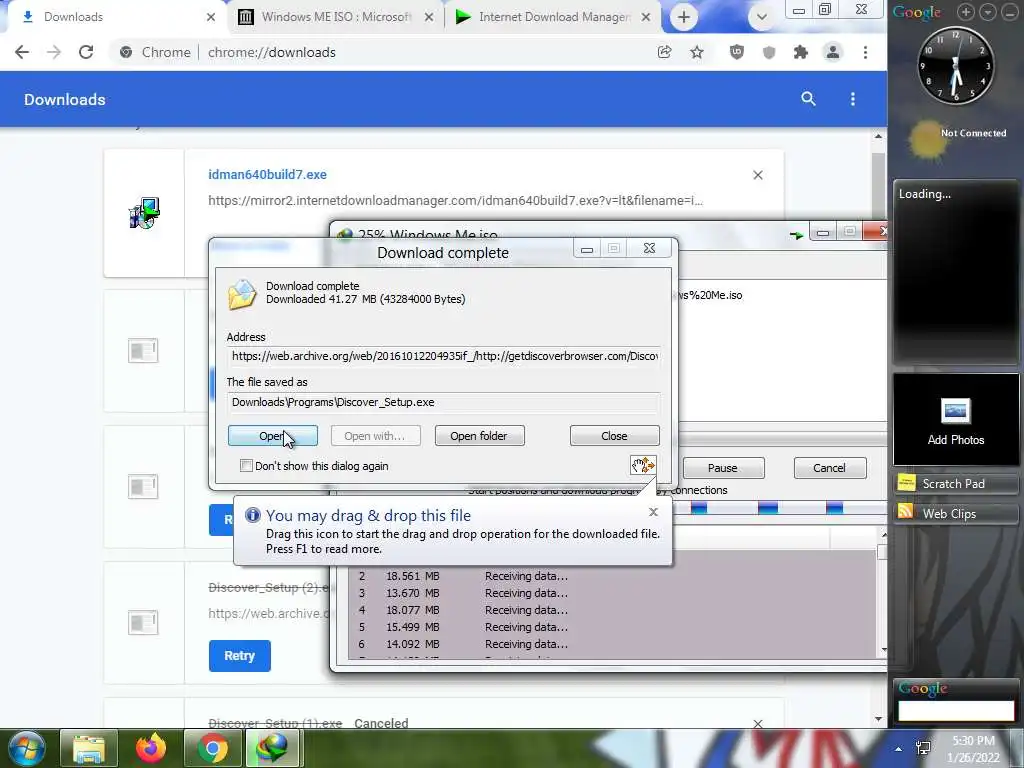This screenshot has width=1024, height=768.
Task: Select connection row 6 with 14.092 MB
Action: [x=614, y=644]
